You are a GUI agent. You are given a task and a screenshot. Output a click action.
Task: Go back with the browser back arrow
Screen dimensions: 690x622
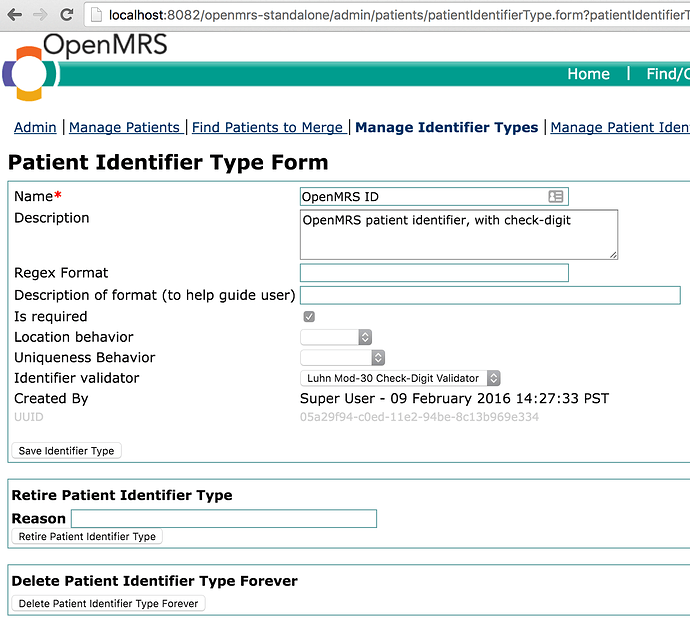click(x=15, y=15)
